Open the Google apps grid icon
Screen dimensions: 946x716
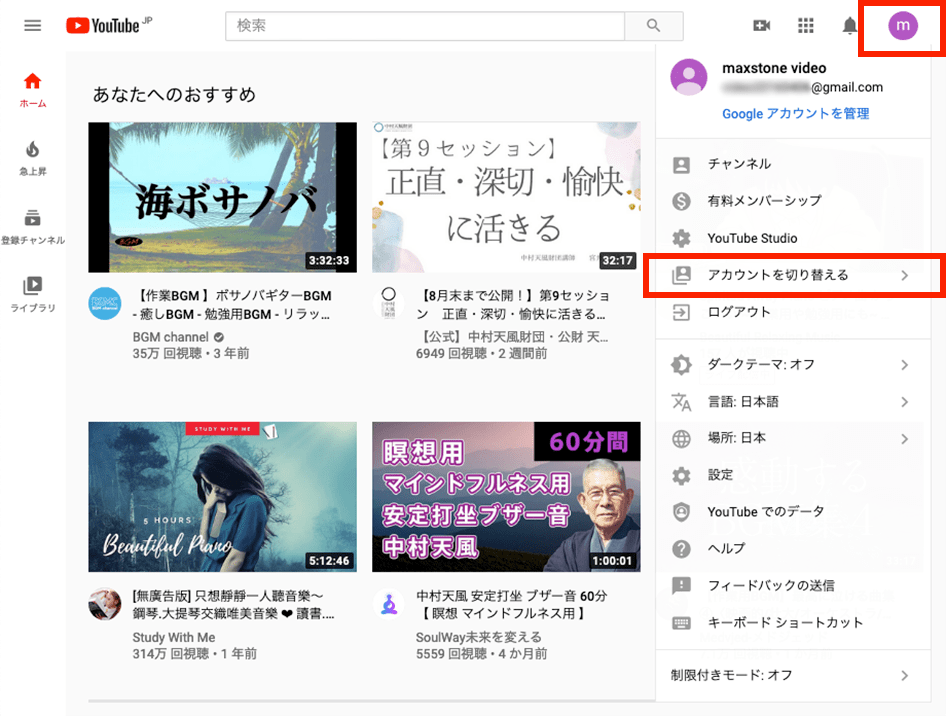[805, 25]
